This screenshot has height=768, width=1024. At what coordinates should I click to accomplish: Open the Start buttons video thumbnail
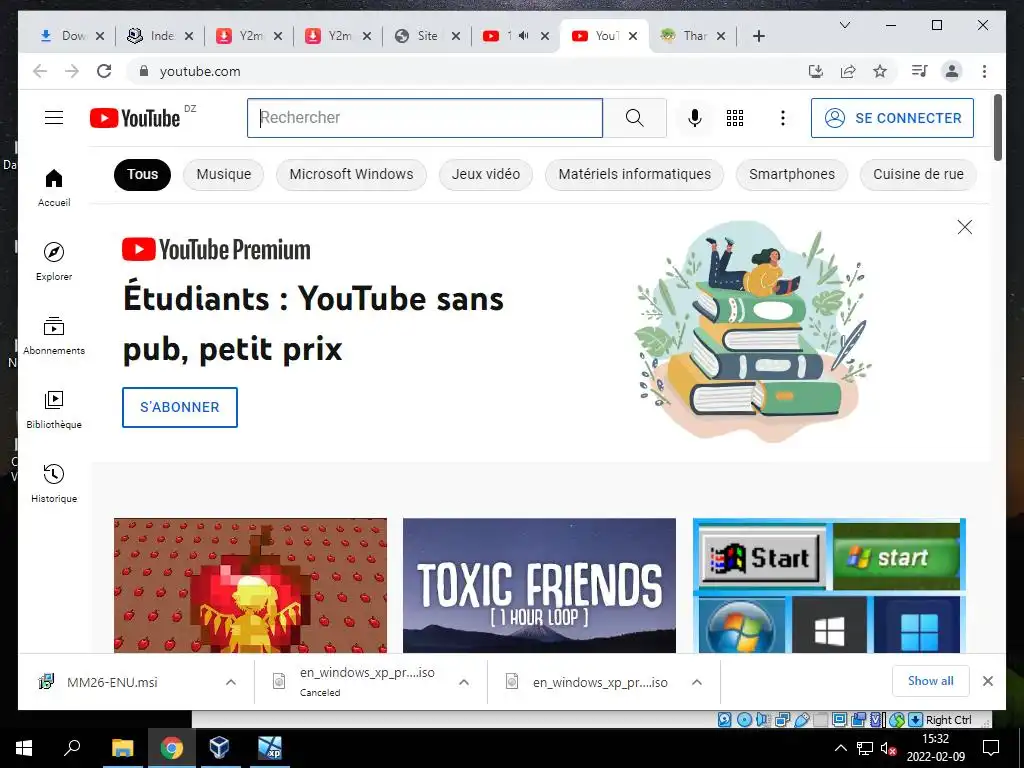[x=829, y=585]
